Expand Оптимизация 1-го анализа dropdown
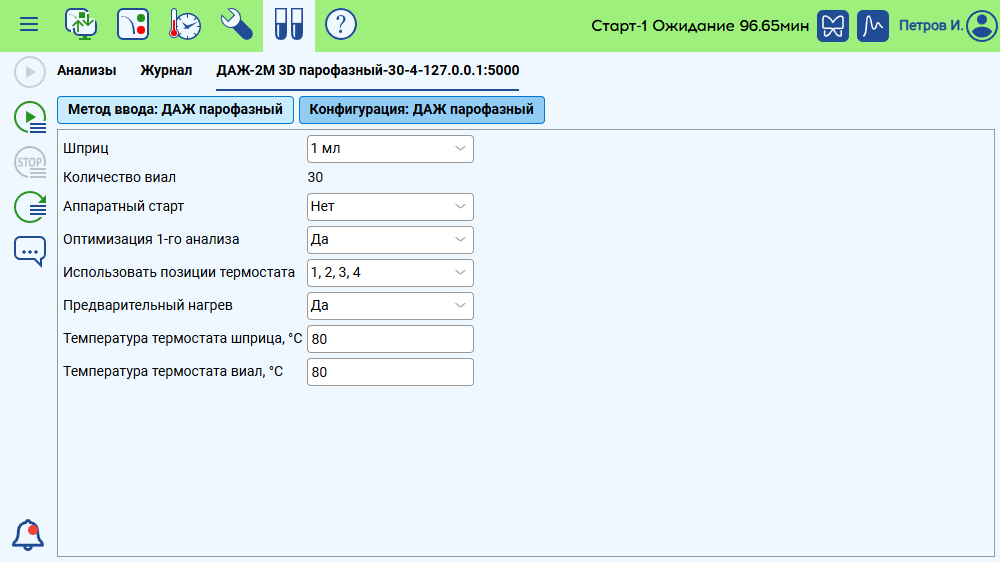The width and height of the screenshot is (1000, 562). coord(390,240)
